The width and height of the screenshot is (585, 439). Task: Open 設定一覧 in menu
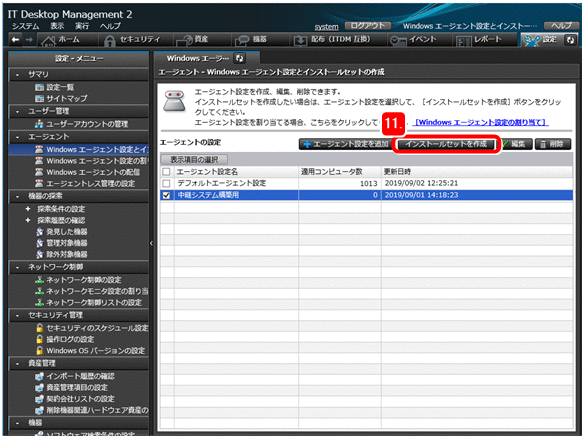tap(54, 87)
